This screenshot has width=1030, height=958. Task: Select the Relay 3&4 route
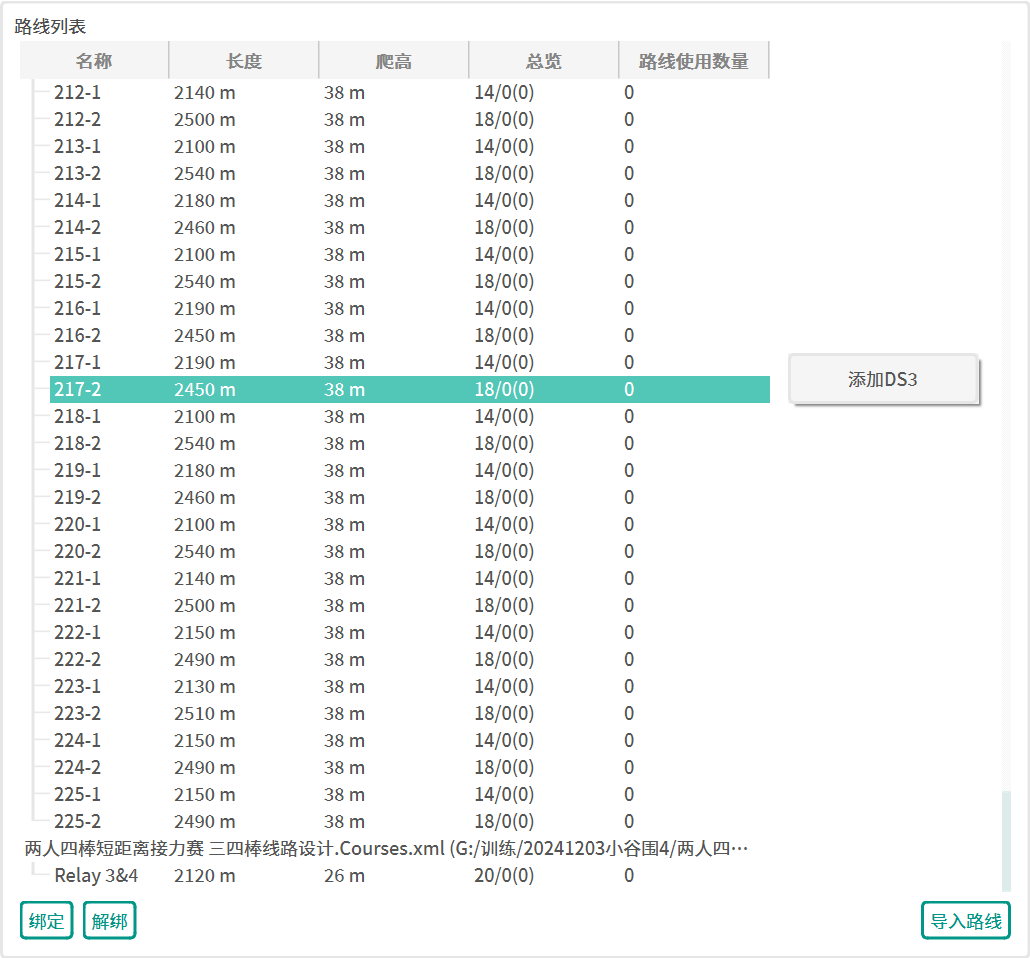[x=96, y=876]
